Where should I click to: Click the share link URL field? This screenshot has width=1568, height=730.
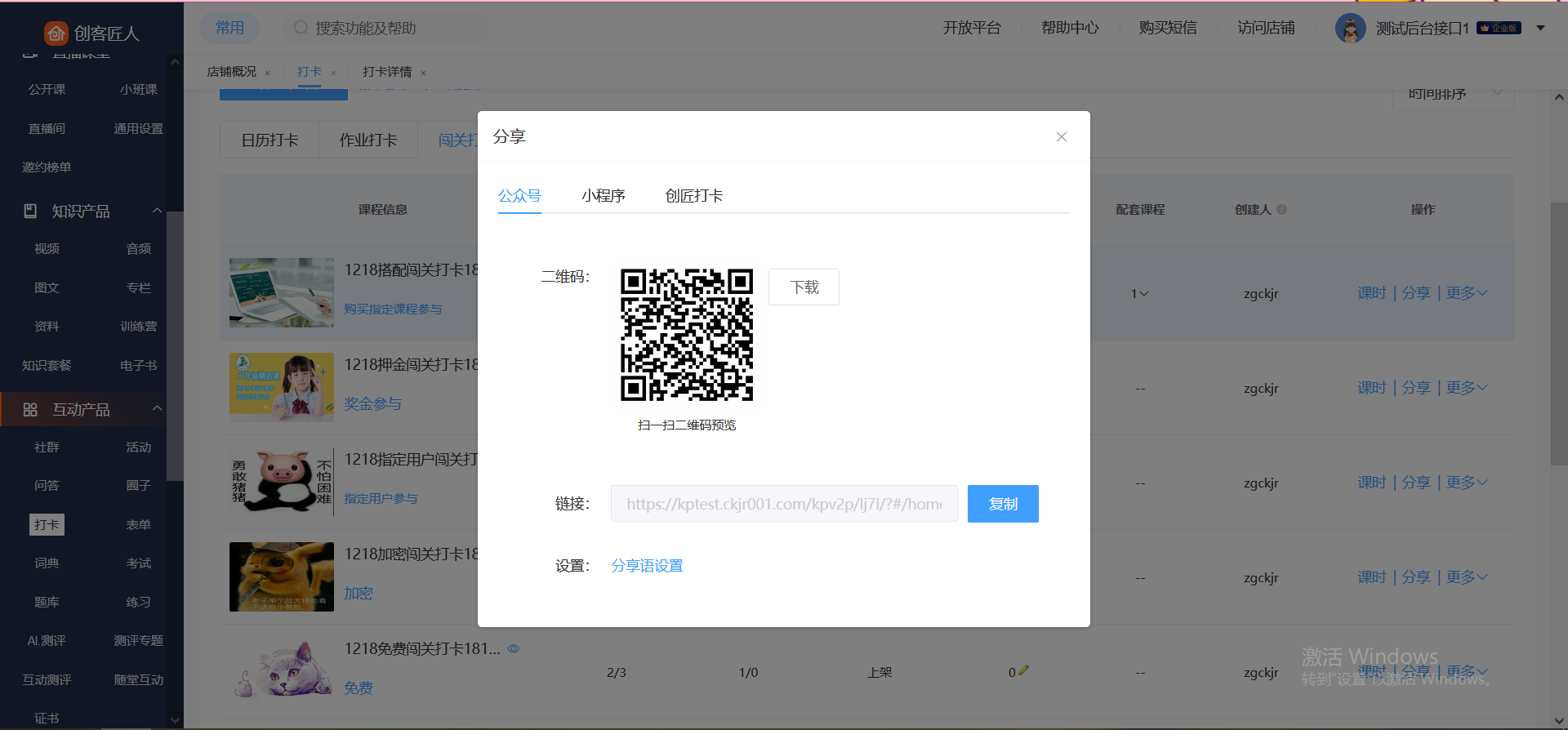point(783,504)
